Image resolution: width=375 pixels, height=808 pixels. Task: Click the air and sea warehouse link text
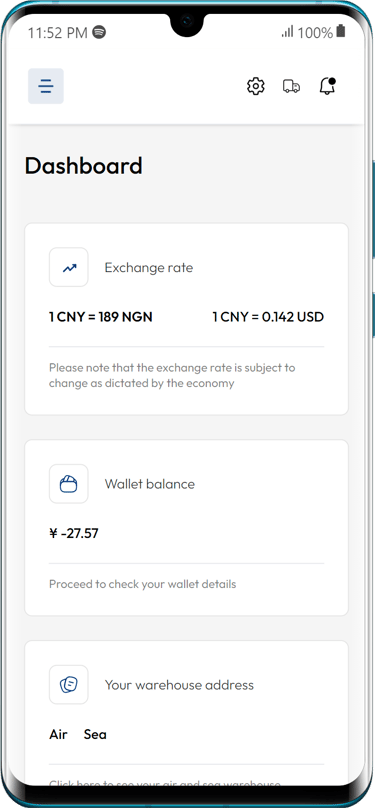pyautogui.click(x=165, y=785)
